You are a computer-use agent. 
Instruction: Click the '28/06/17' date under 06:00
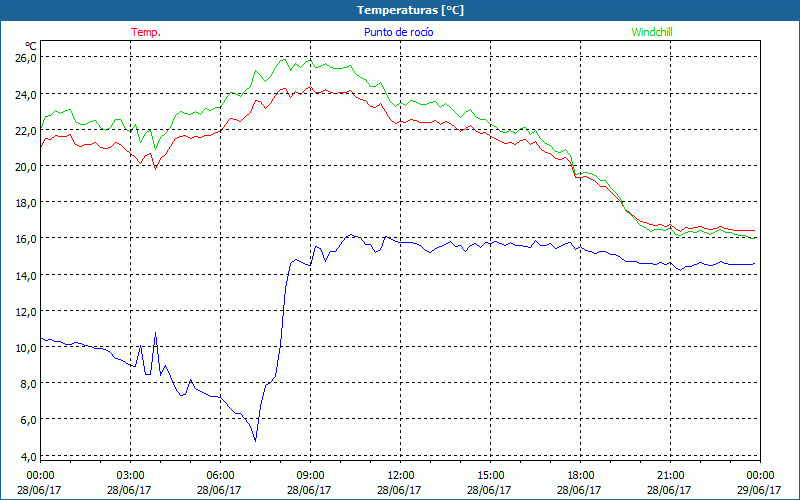coord(219,490)
